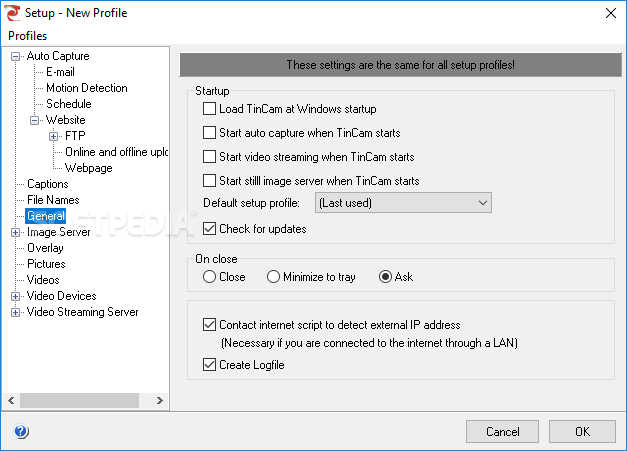Click the TinCam app logo in title bar
This screenshot has width=627, height=451.
[x=12, y=13]
